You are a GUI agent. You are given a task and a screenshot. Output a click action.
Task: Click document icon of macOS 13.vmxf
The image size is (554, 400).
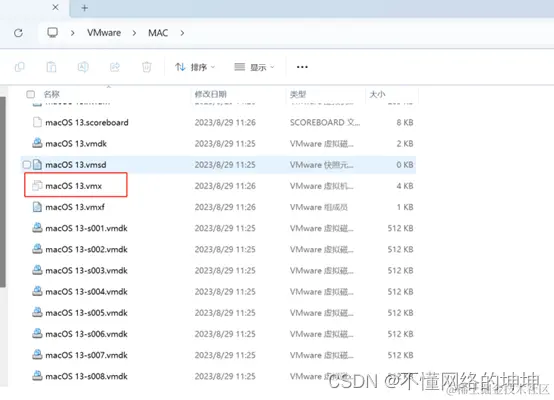pyautogui.click(x=37, y=207)
